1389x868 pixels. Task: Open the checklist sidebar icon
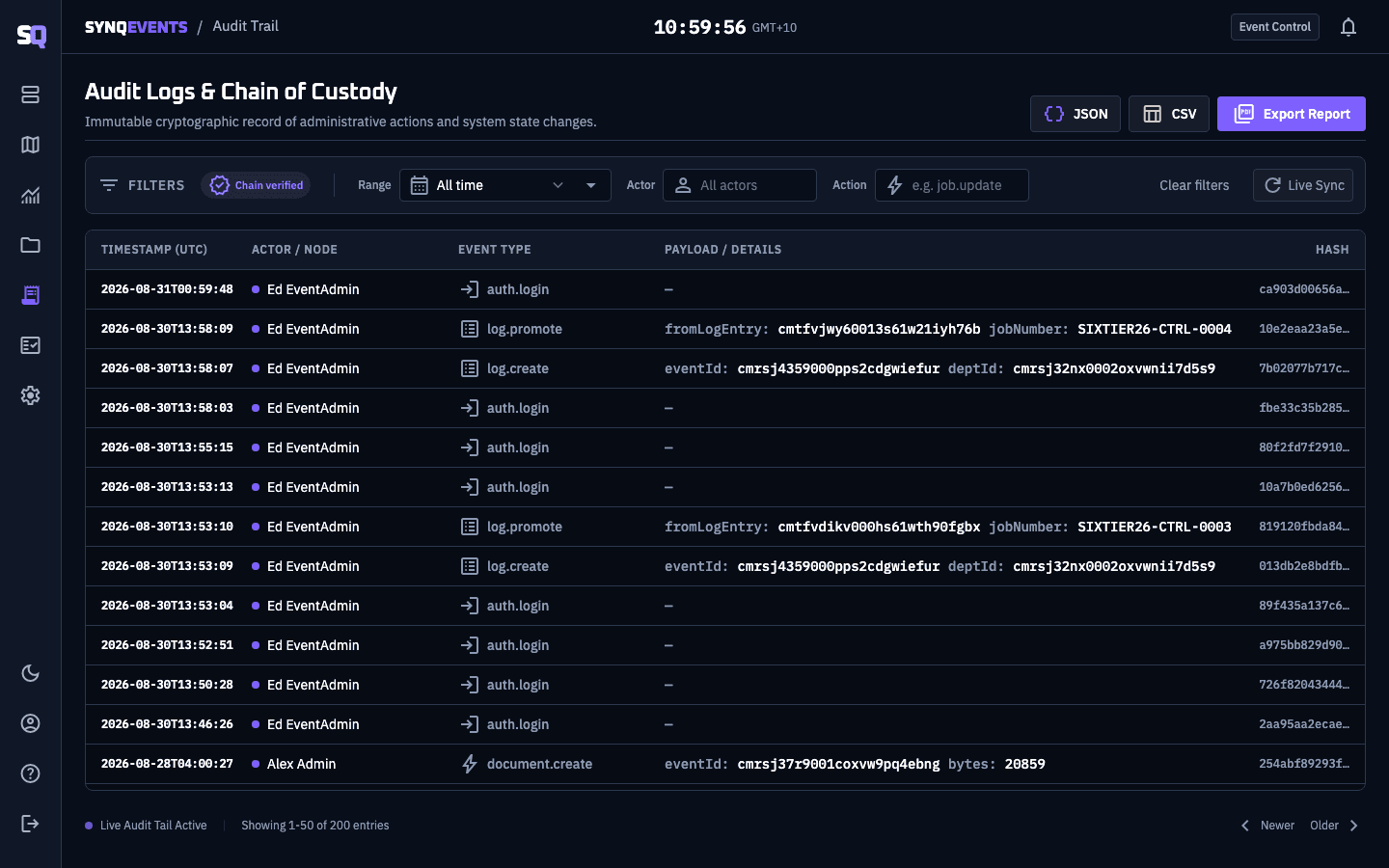point(30,345)
